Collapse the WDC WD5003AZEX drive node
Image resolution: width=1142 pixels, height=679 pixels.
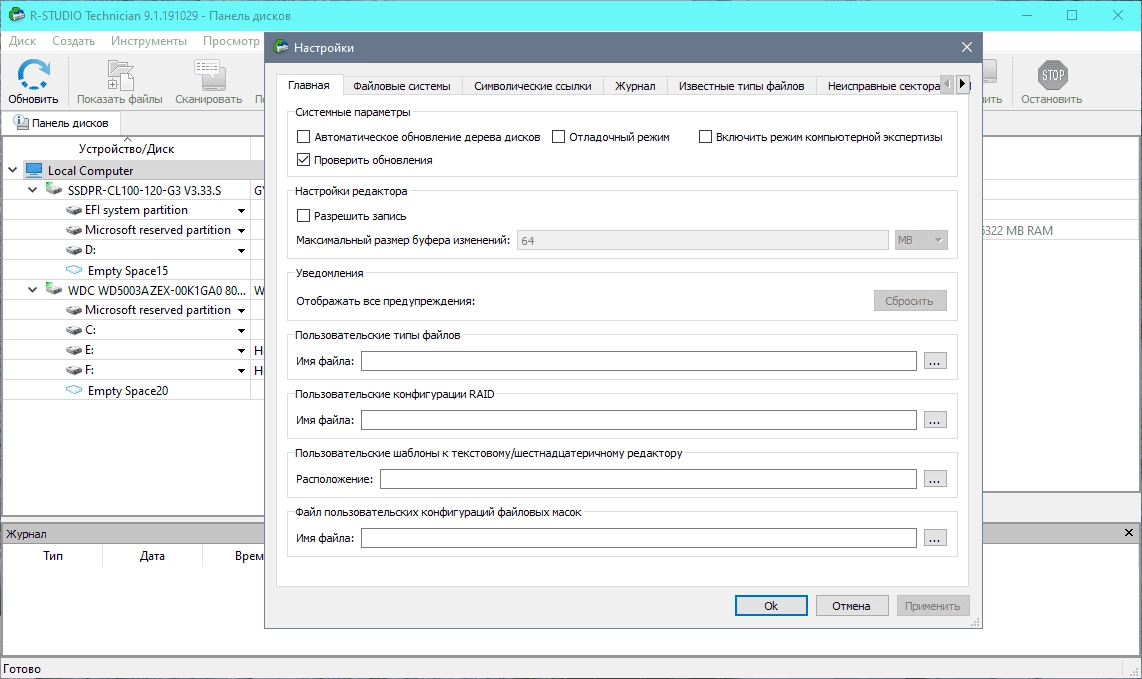tap(32, 290)
